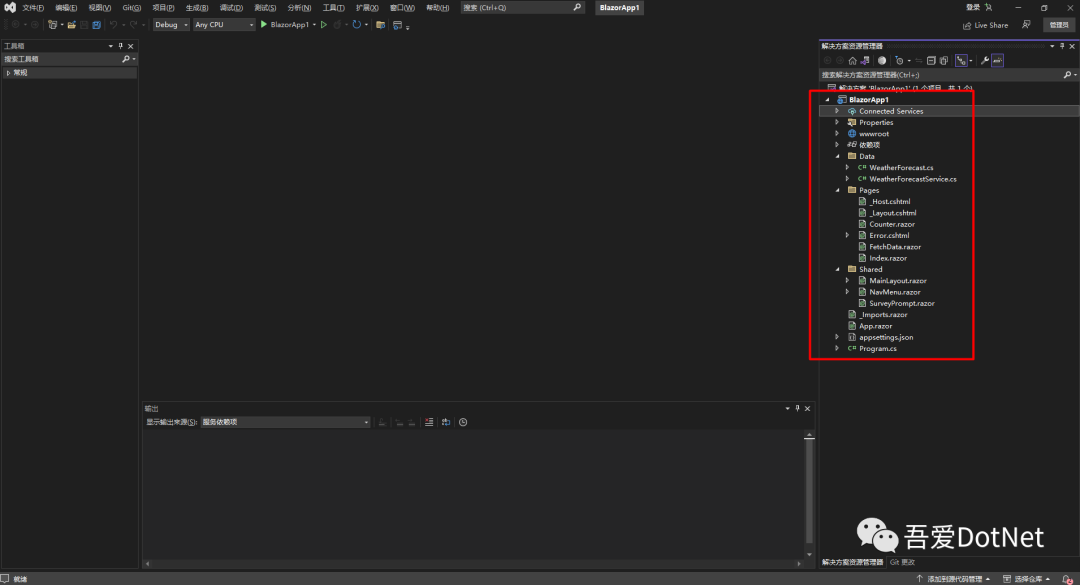Open the Debug configuration dropdown

click(171, 25)
